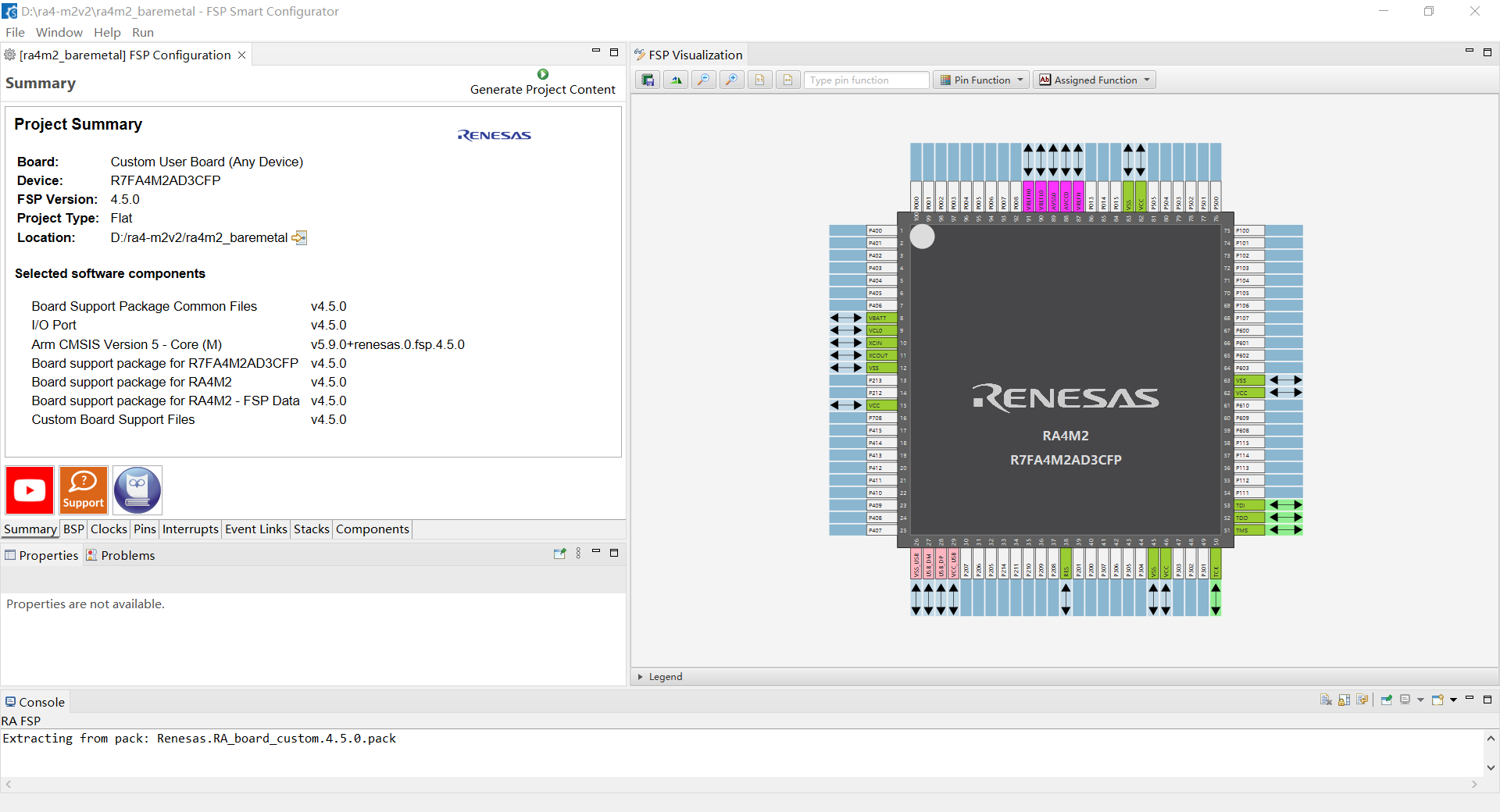Open the Pin Function dropdown
Screen dimensions: 1500x812
pyautogui.click(x=981, y=80)
